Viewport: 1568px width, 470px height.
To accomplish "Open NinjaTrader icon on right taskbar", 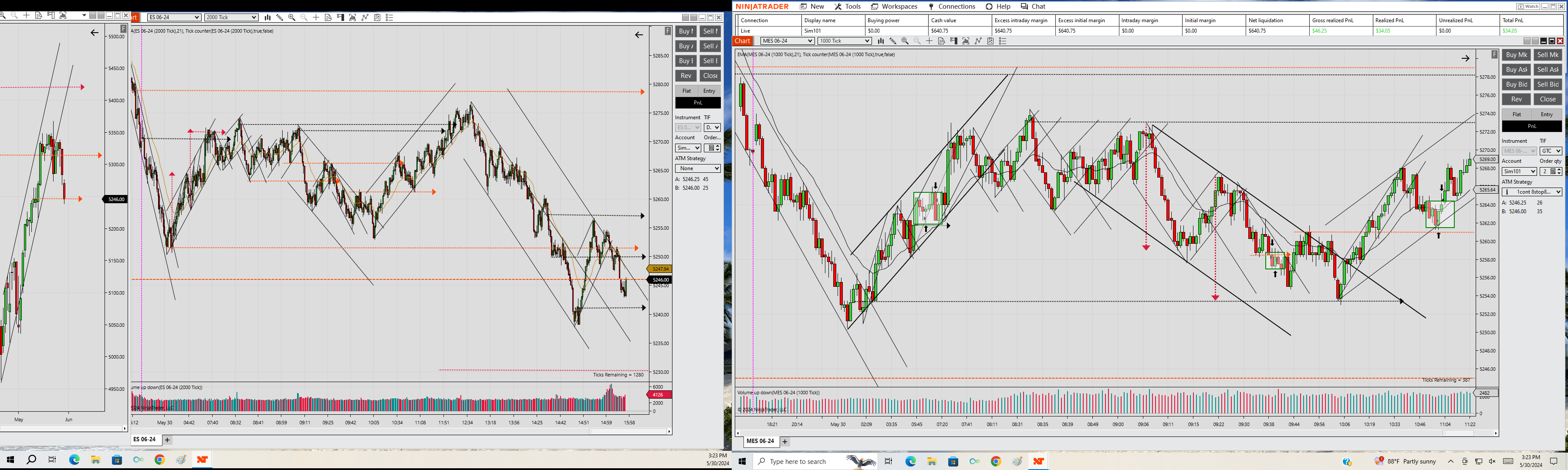I will tap(1038, 461).
